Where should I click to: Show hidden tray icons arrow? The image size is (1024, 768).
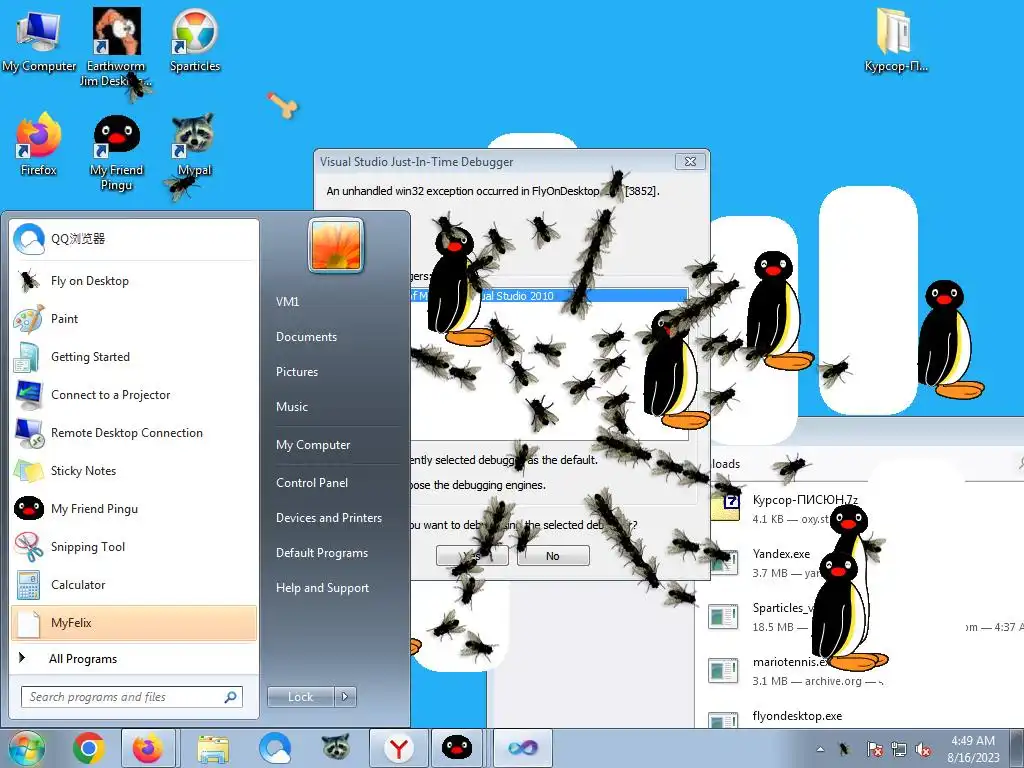(x=820, y=749)
